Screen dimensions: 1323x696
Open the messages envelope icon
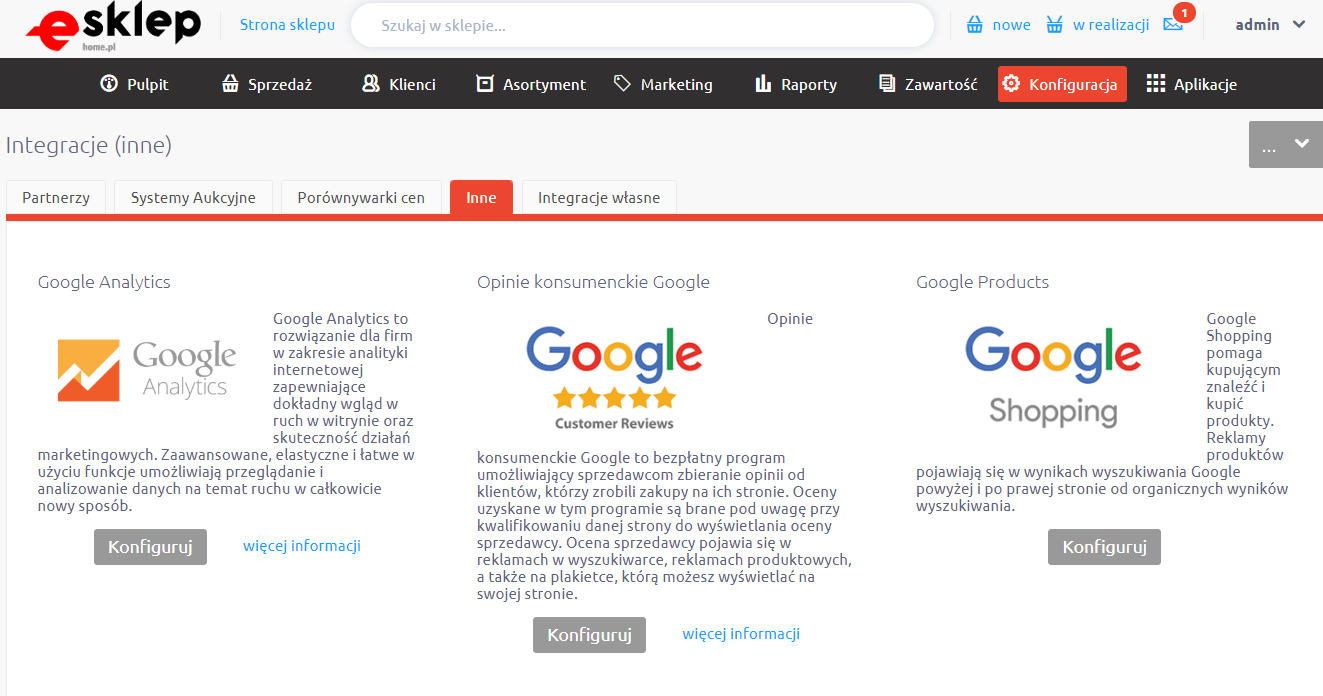pyautogui.click(x=1173, y=25)
